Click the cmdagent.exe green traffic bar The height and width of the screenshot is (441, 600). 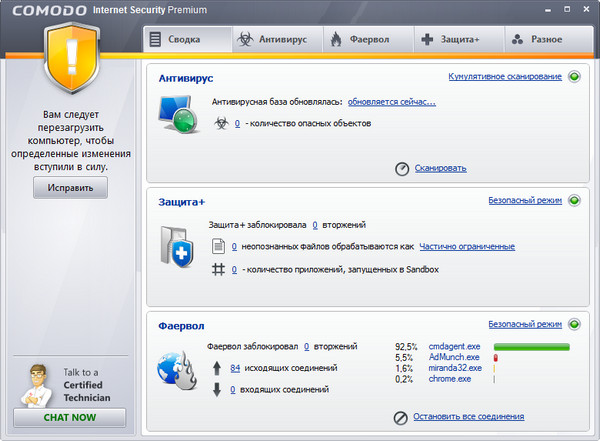point(532,346)
